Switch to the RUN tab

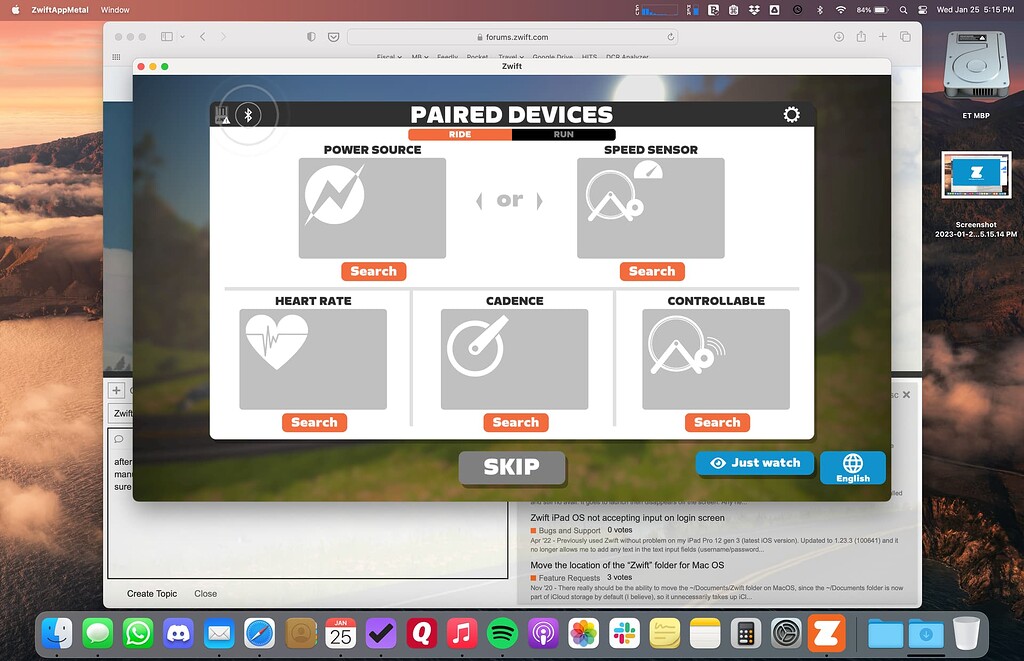click(565, 134)
